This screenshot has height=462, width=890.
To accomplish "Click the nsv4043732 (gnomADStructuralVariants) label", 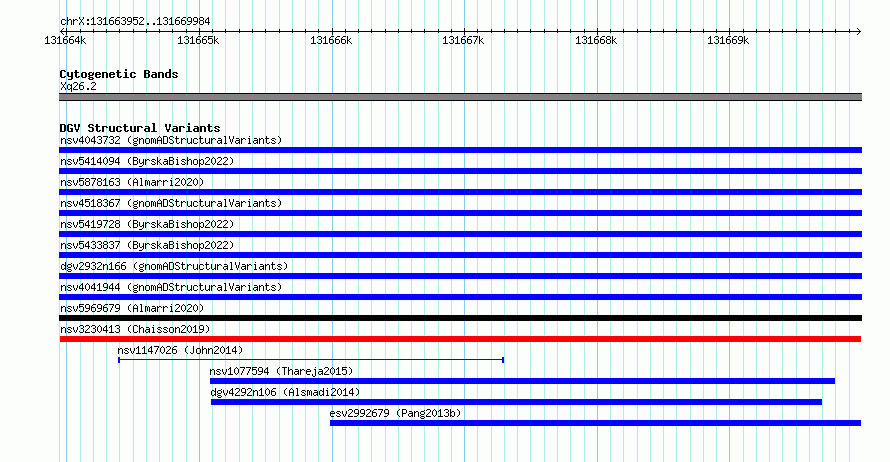I will [x=171, y=140].
